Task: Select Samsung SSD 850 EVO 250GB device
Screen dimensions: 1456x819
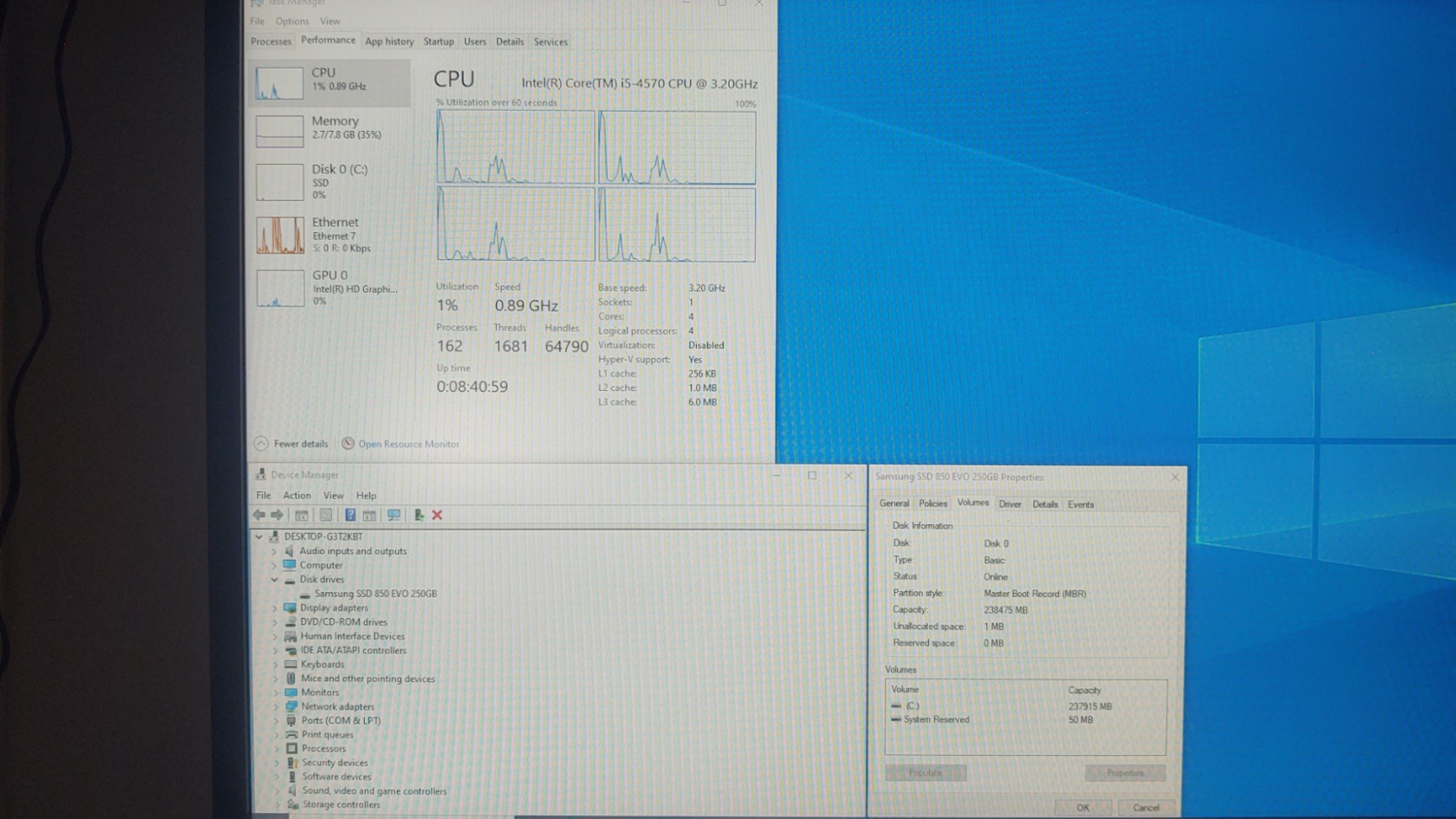Action: tap(375, 594)
